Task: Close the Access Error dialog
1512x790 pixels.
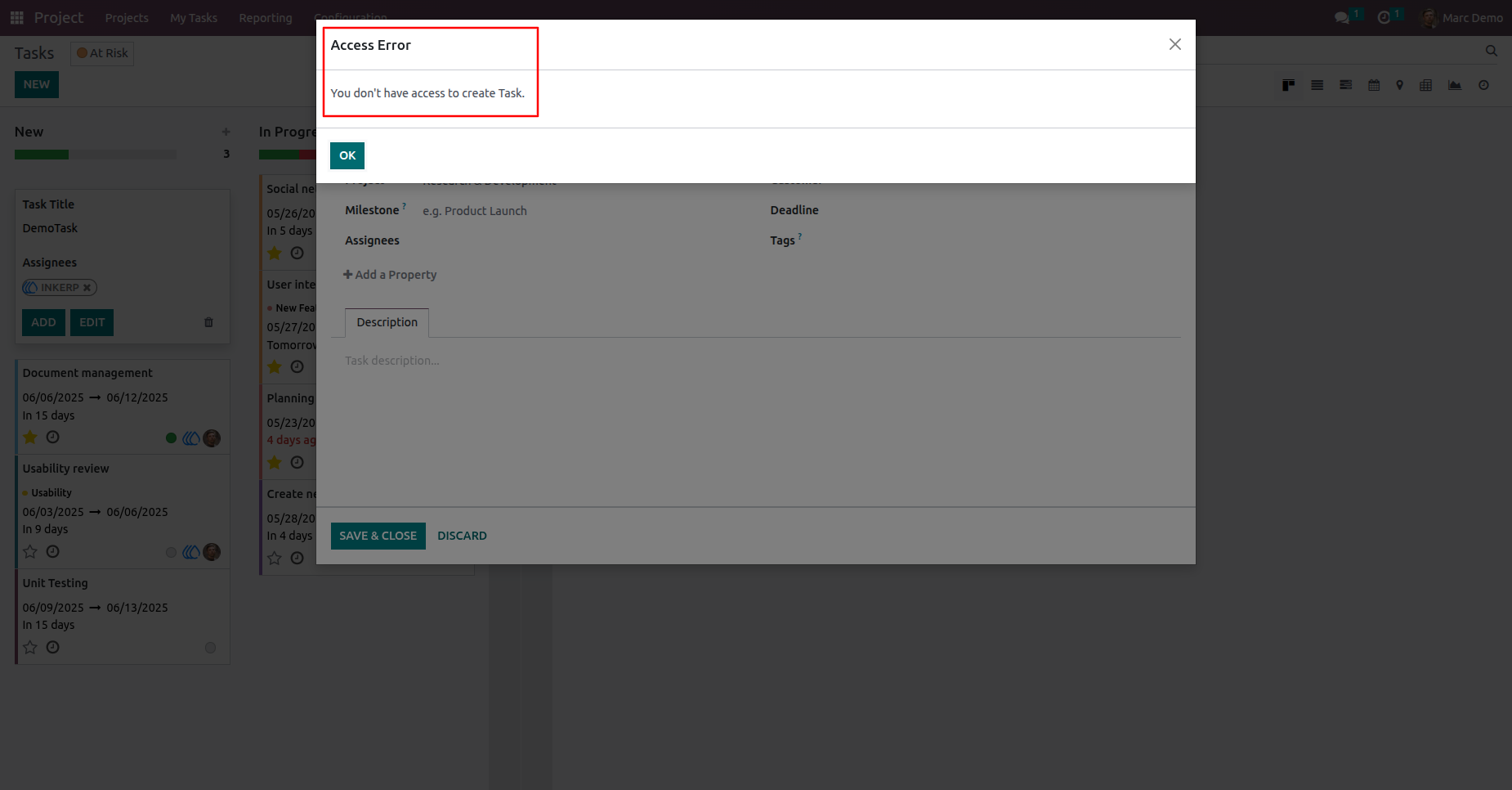Action: 1174,44
